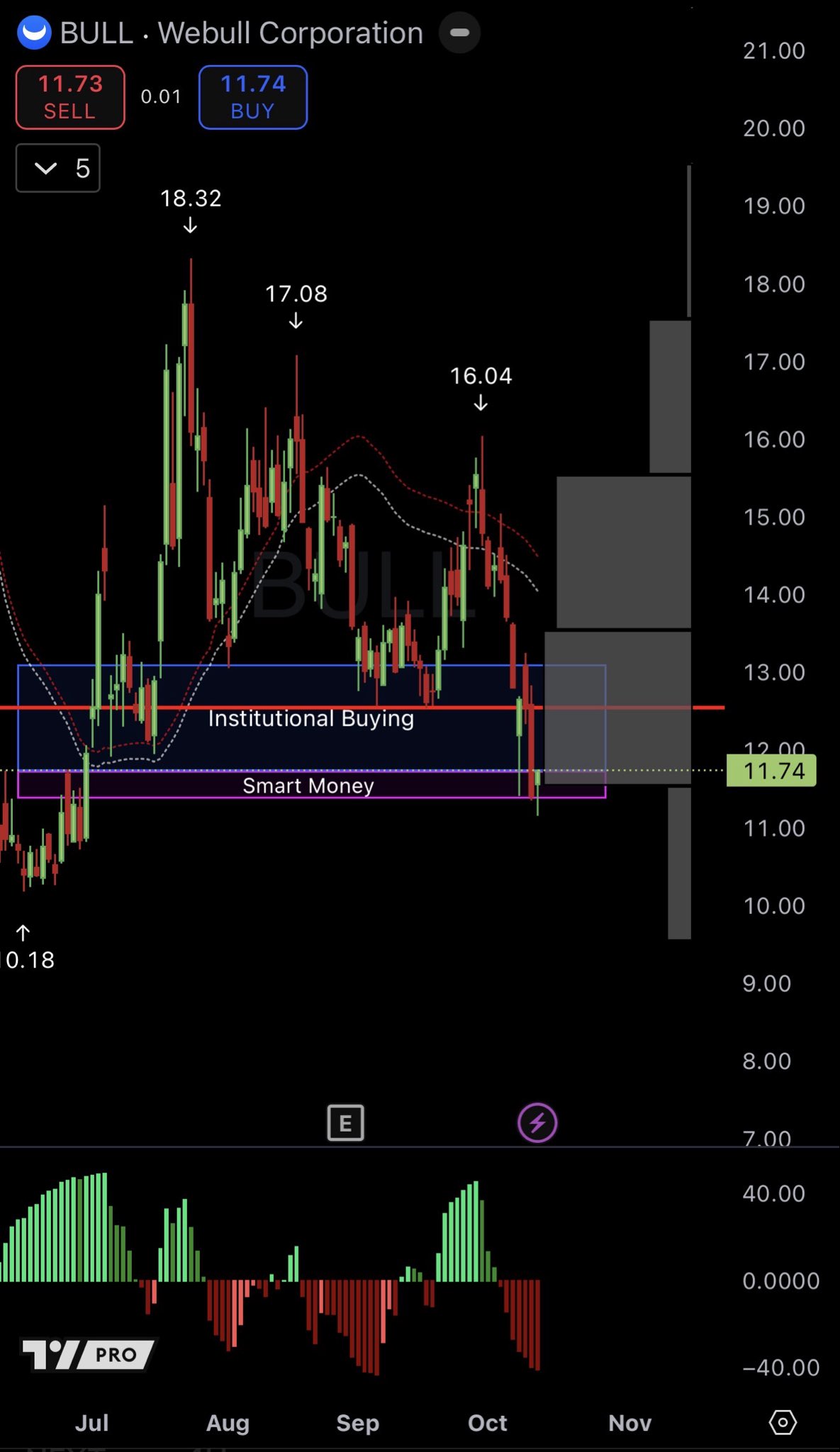Tap the 18.32 high price label
The image size is (840, 1452).
(191, 198)
